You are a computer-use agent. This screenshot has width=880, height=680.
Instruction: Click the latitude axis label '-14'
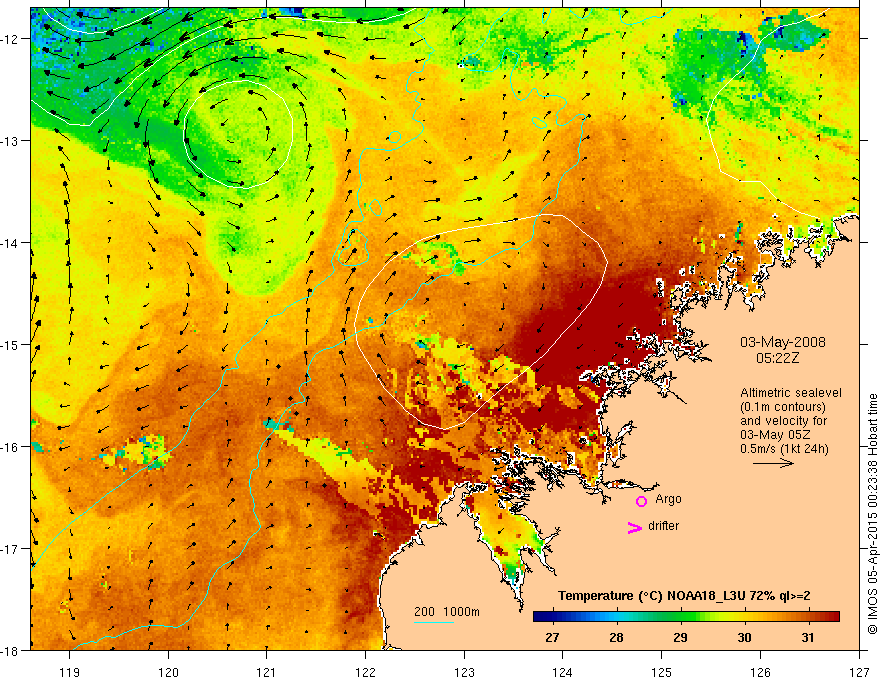pyautogui.click(x=11, y=243)
